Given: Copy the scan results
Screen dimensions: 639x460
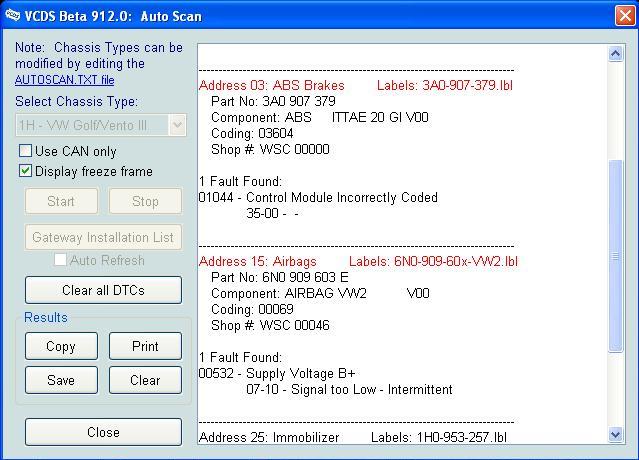Looking at the screenshot, I should [x=61, y=346].
